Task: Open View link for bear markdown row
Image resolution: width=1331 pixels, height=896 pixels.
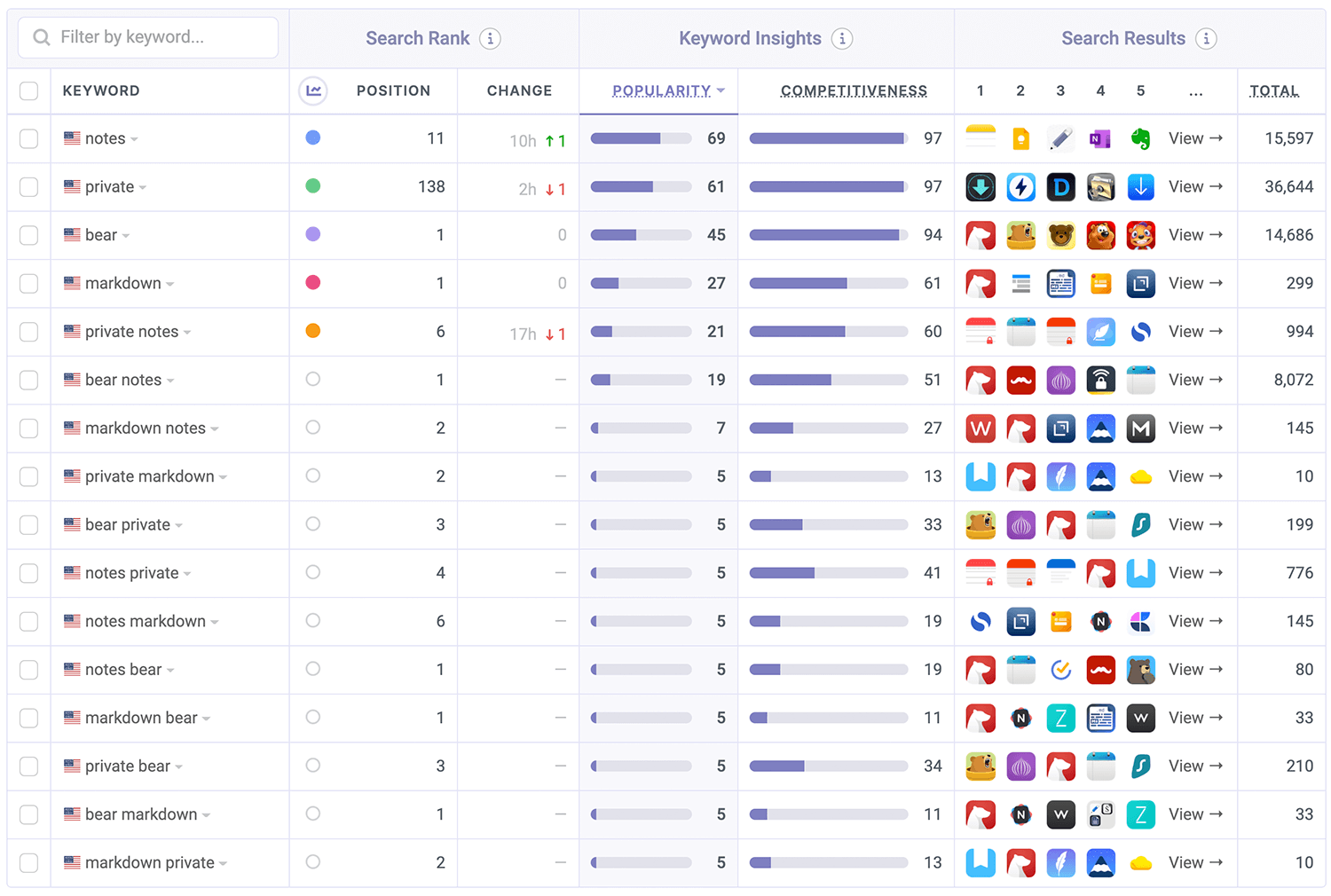Action: (1195, 814)
